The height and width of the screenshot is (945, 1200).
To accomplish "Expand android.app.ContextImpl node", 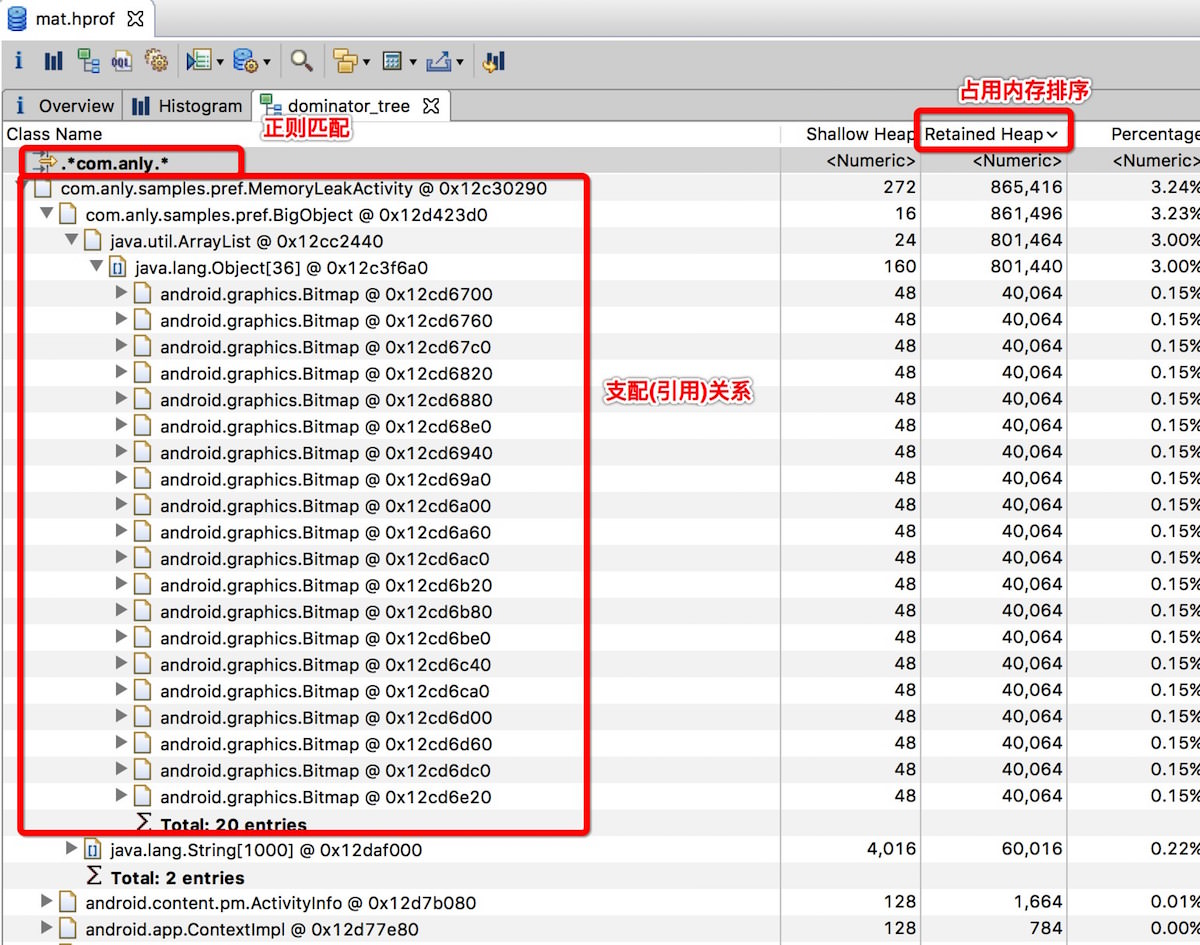I will click(47, 928).
